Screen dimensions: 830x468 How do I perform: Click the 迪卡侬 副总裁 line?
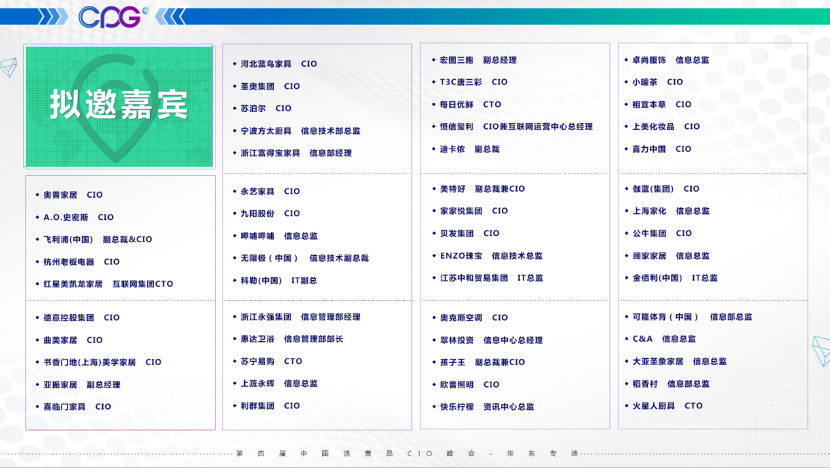(469, 149)
